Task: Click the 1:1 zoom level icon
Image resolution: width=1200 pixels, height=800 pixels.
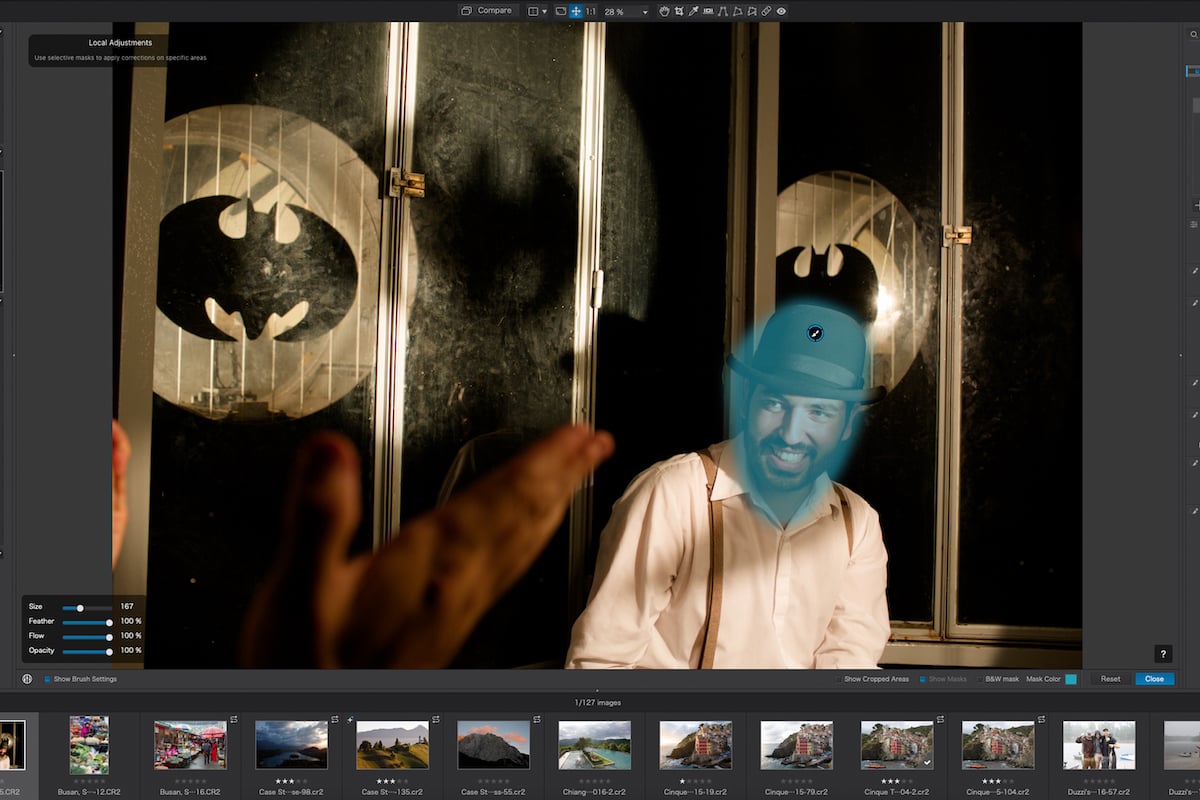Action: point(591,11)
